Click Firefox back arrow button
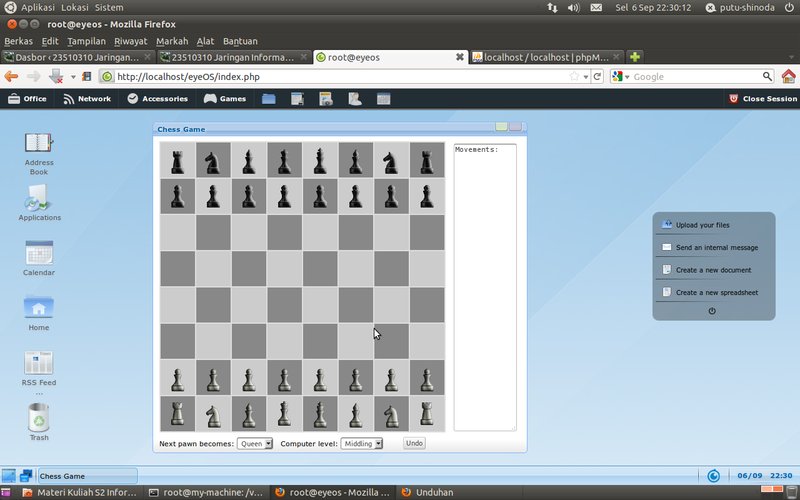Viewport: 800px width, 500px height. click(11, 77)
